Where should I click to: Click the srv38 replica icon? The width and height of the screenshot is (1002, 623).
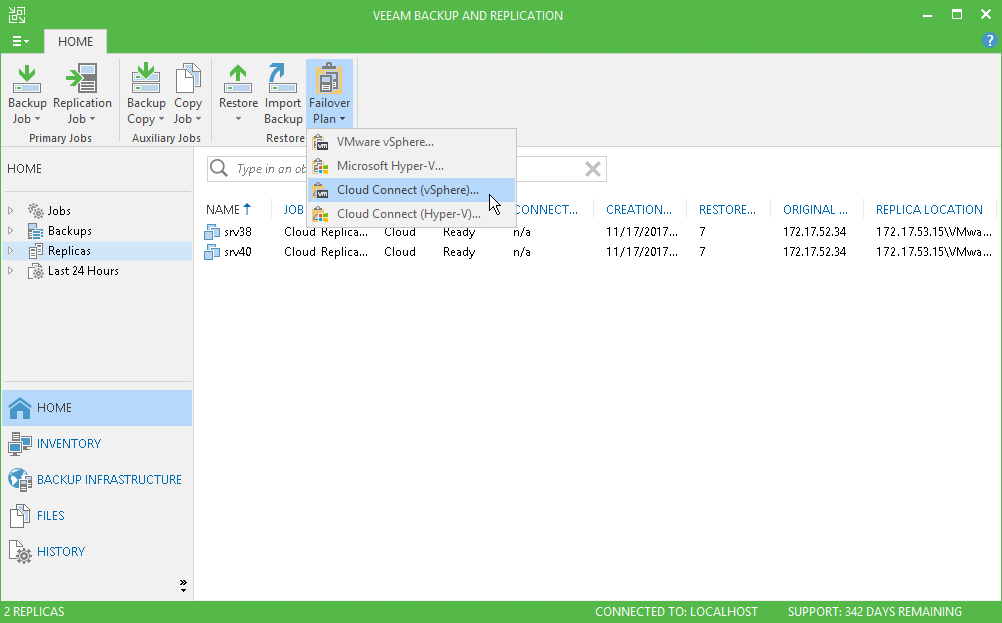[x=212, y=232]
